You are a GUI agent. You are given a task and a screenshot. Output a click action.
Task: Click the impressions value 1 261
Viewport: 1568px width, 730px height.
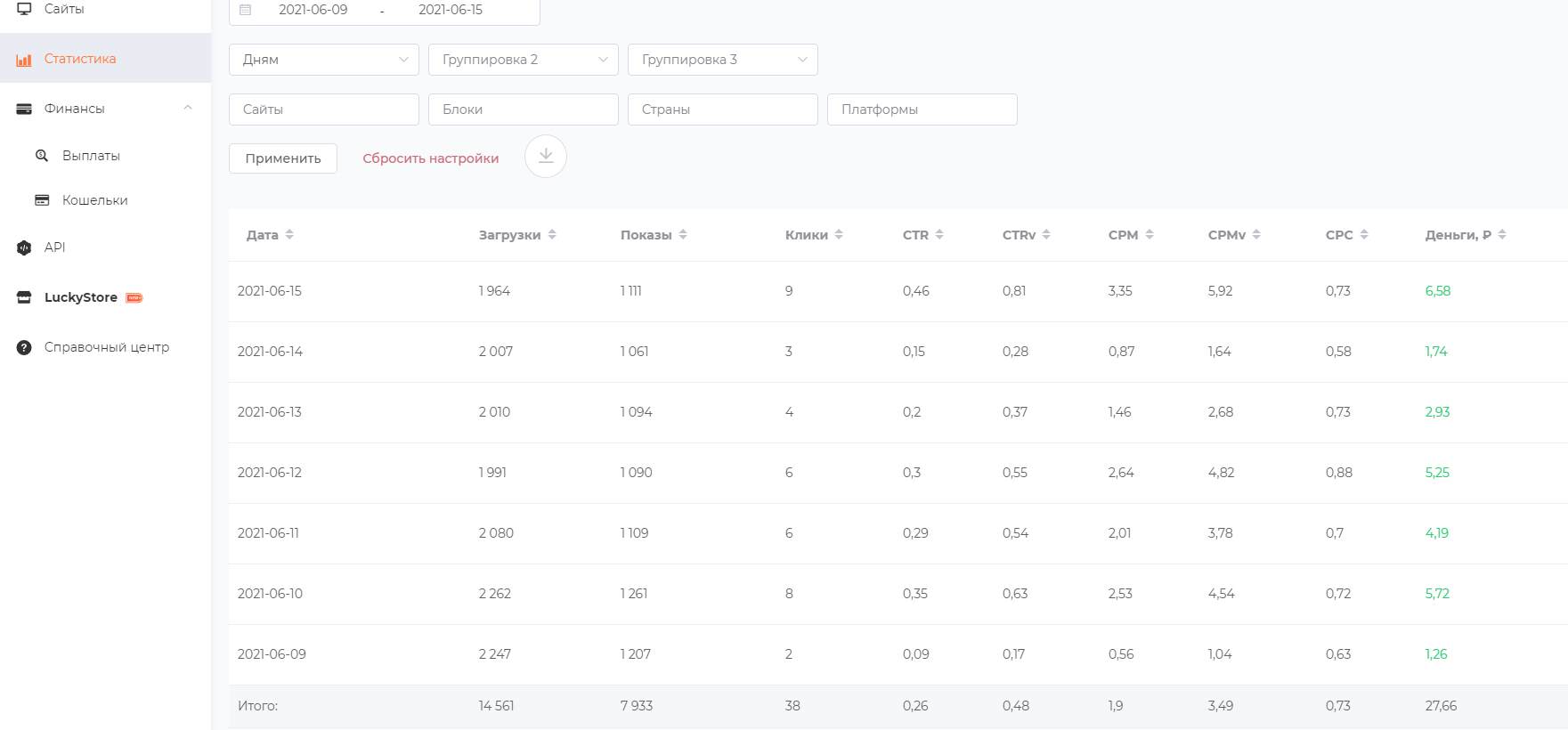634,594
